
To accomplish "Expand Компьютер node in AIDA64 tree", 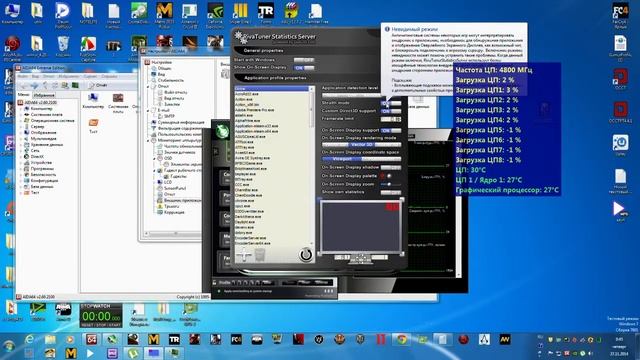I will click(21, 109).
